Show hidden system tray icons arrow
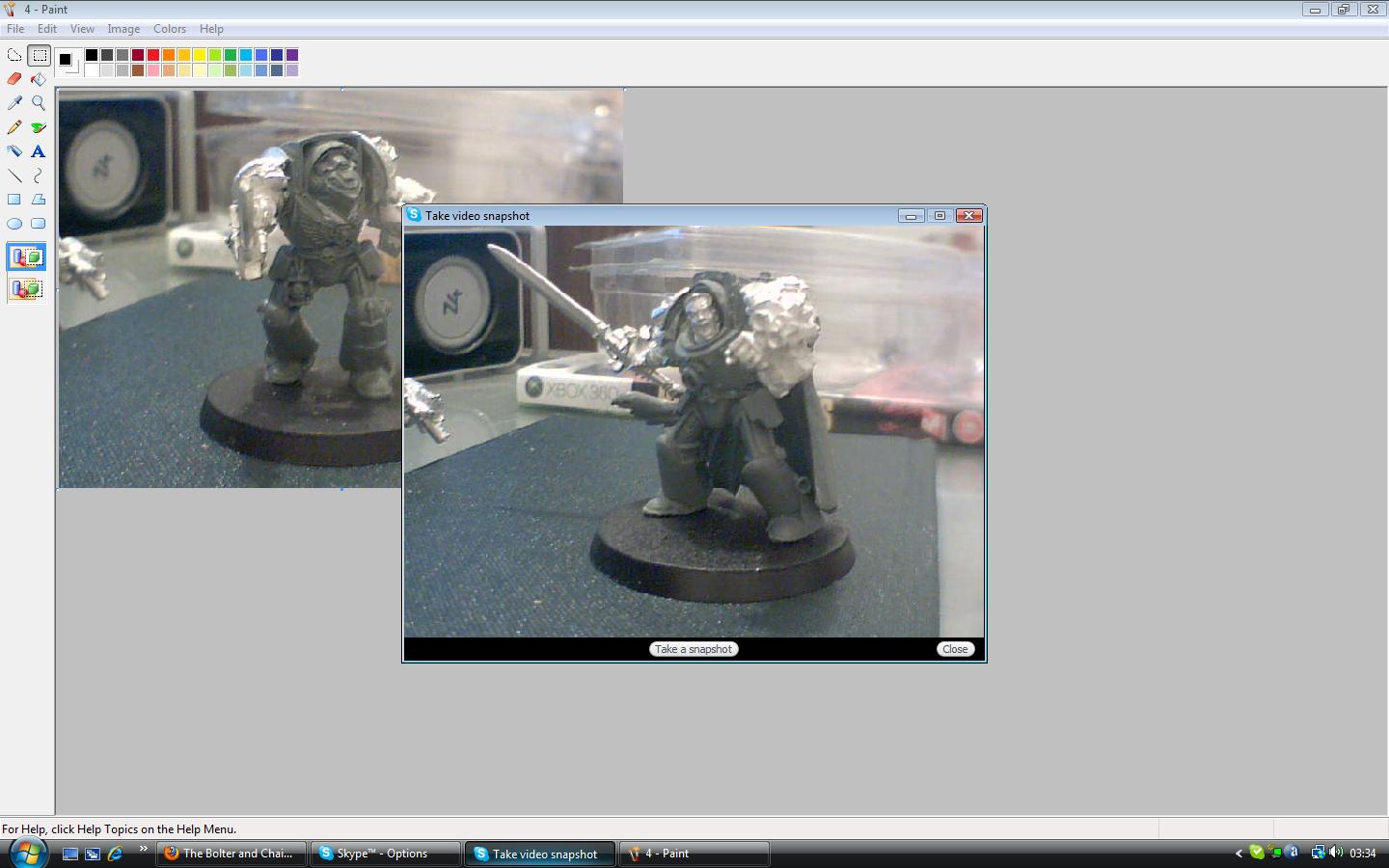The height and width of the screenshot is (868, 1389). pyautogui.click(x=1239, y=854)
